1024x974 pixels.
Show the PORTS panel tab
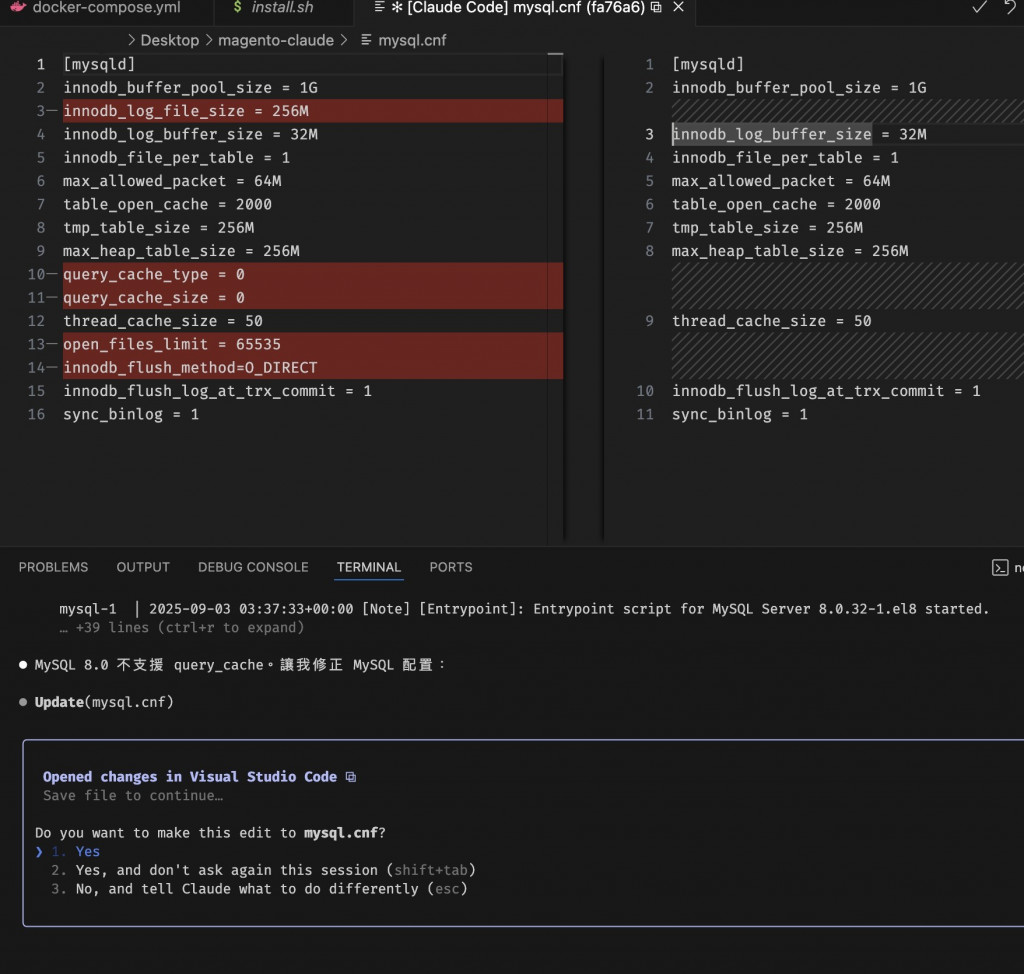click(450, 567)
